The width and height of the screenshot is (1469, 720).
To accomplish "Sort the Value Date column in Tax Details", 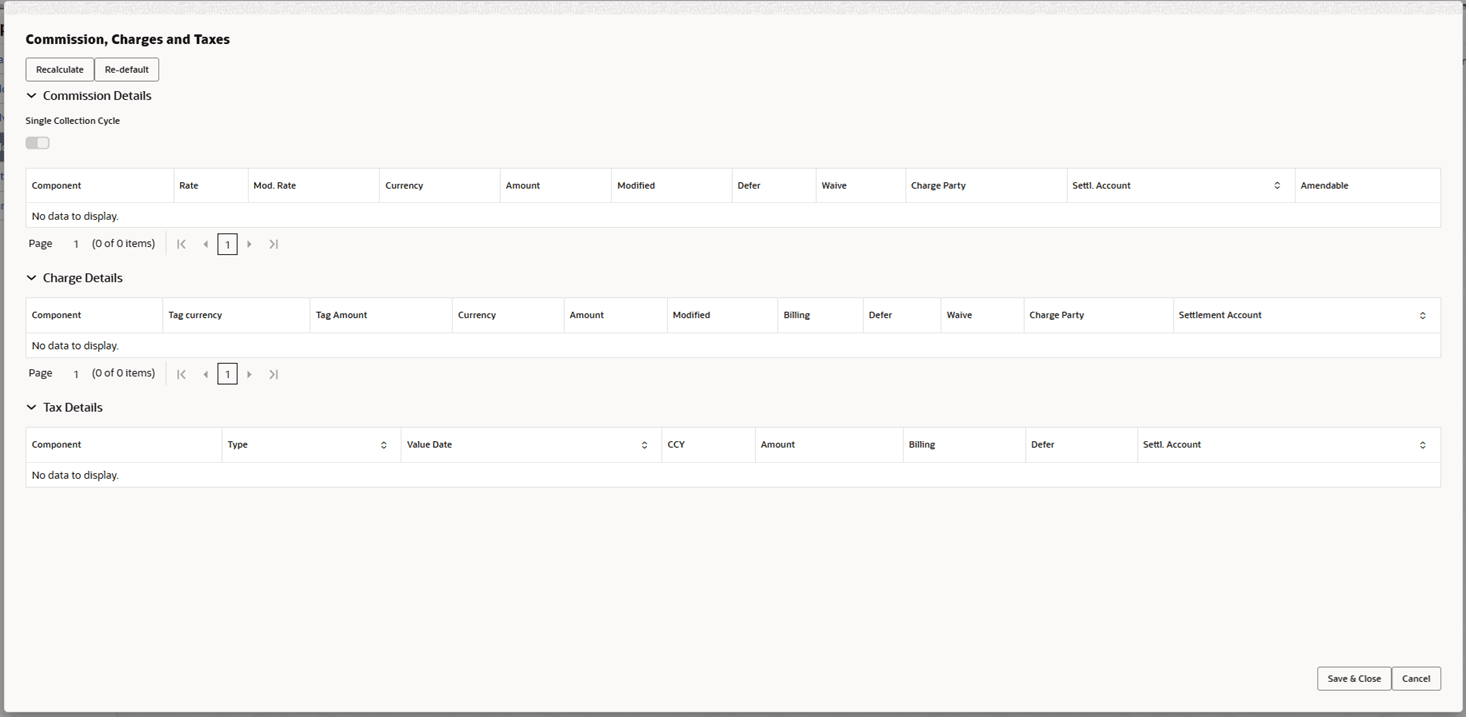I will (643, 444).
